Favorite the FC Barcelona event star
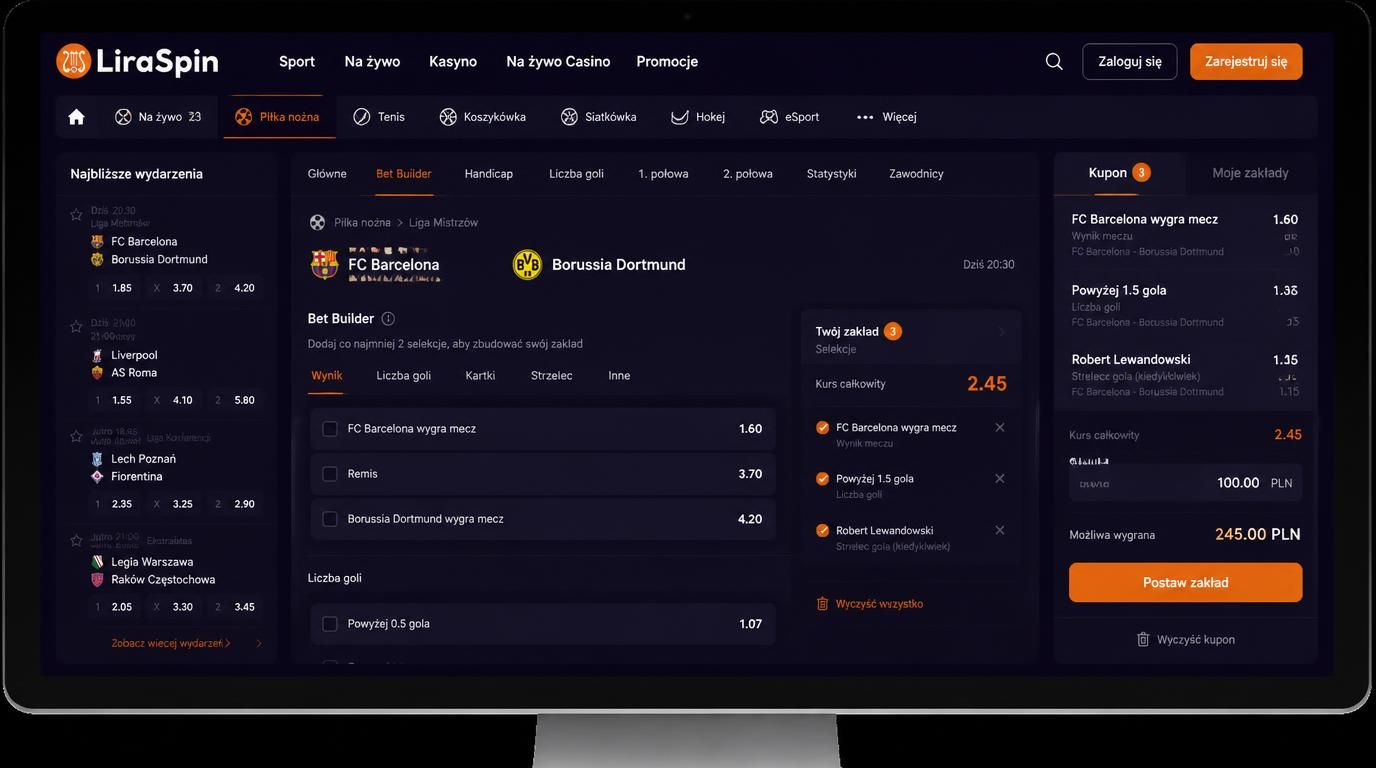 (x=76, y=214)
